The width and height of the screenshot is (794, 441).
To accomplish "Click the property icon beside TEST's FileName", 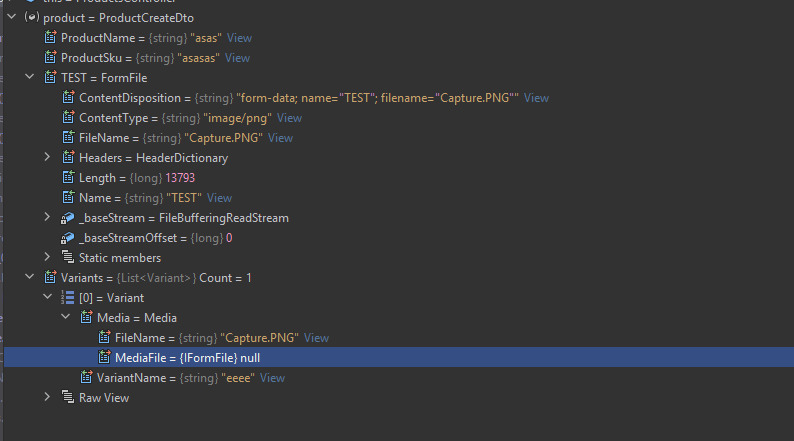I will coord(68,137).
